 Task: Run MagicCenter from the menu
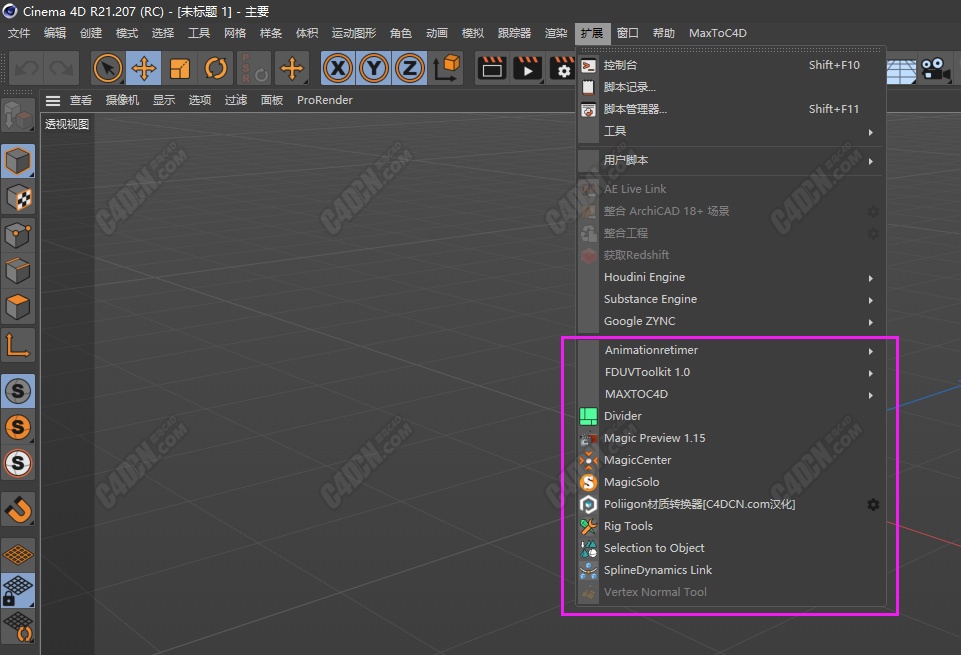(732, 460)
